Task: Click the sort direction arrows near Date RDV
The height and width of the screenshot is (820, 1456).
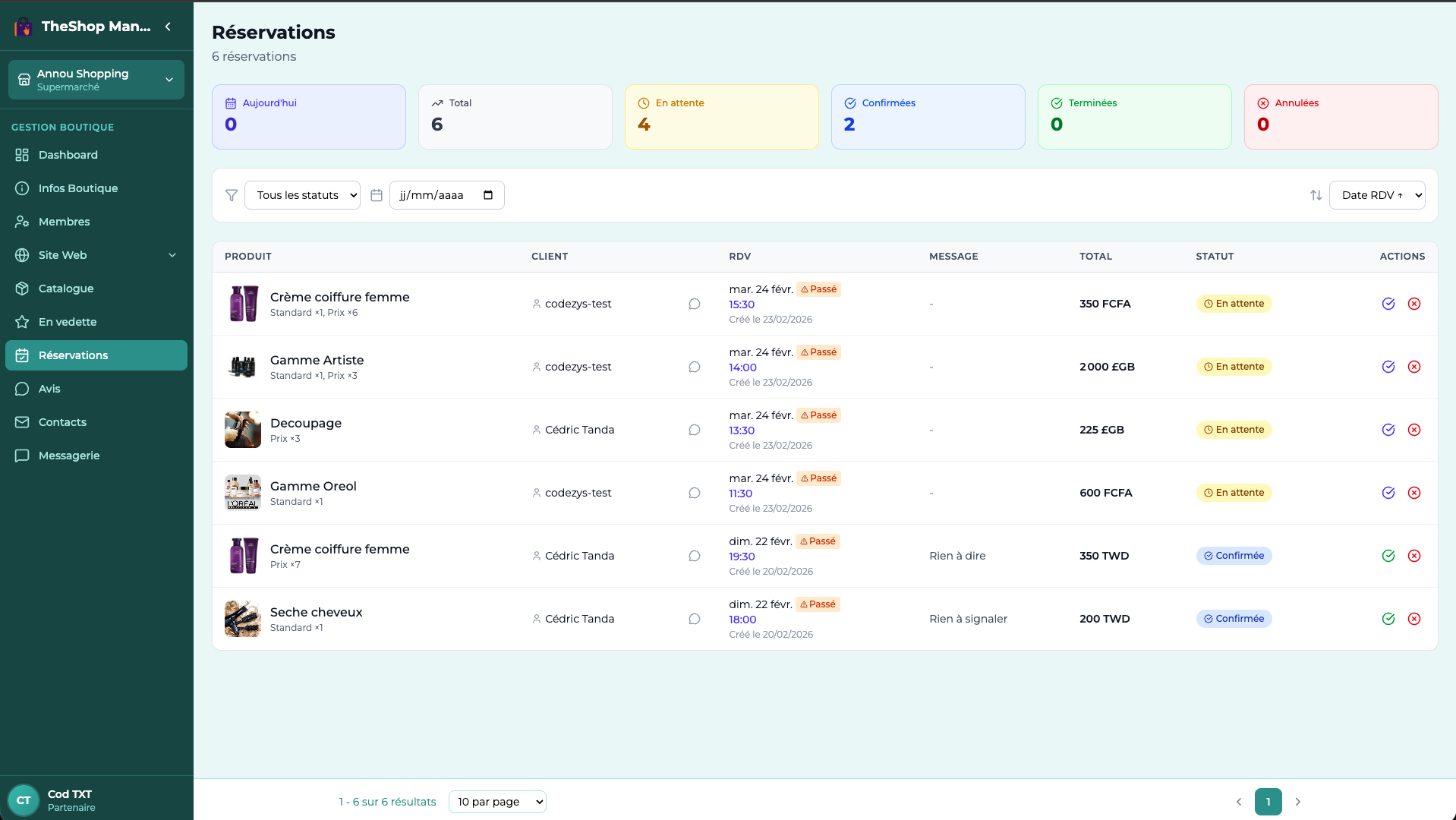Action: 1316,195
